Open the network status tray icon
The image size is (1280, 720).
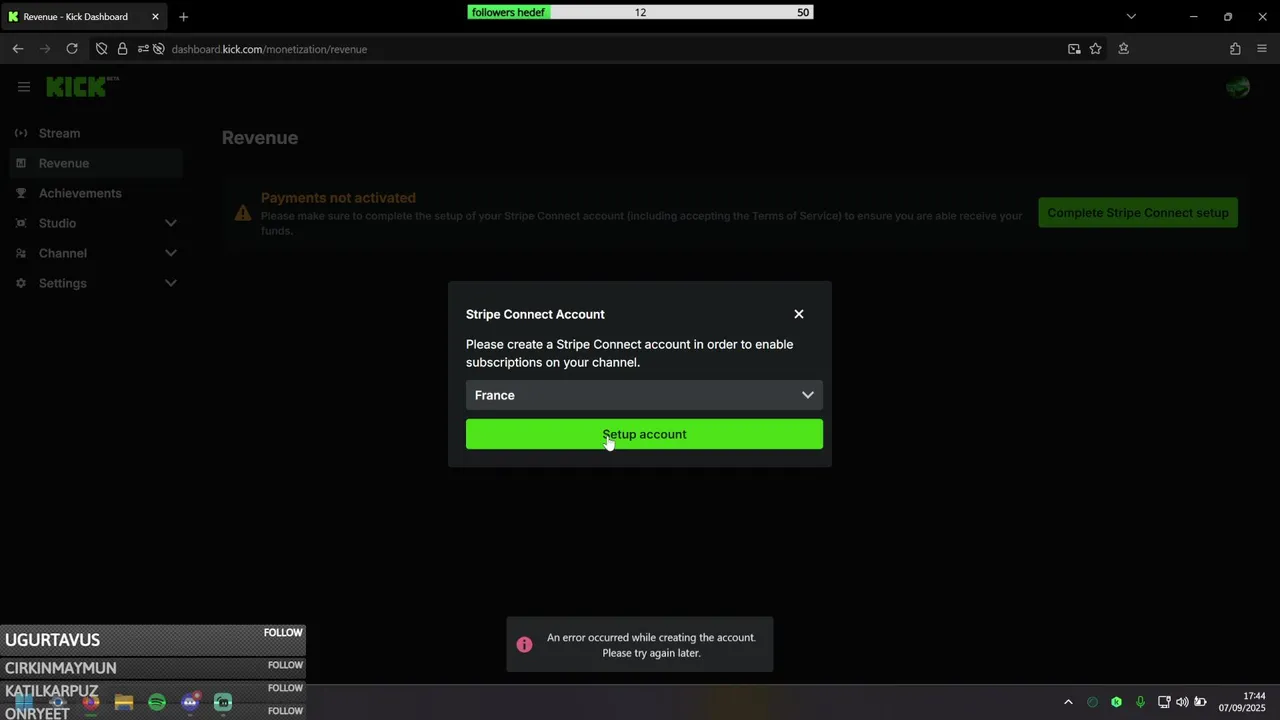pyautogui.click(x=1164, y=702)
